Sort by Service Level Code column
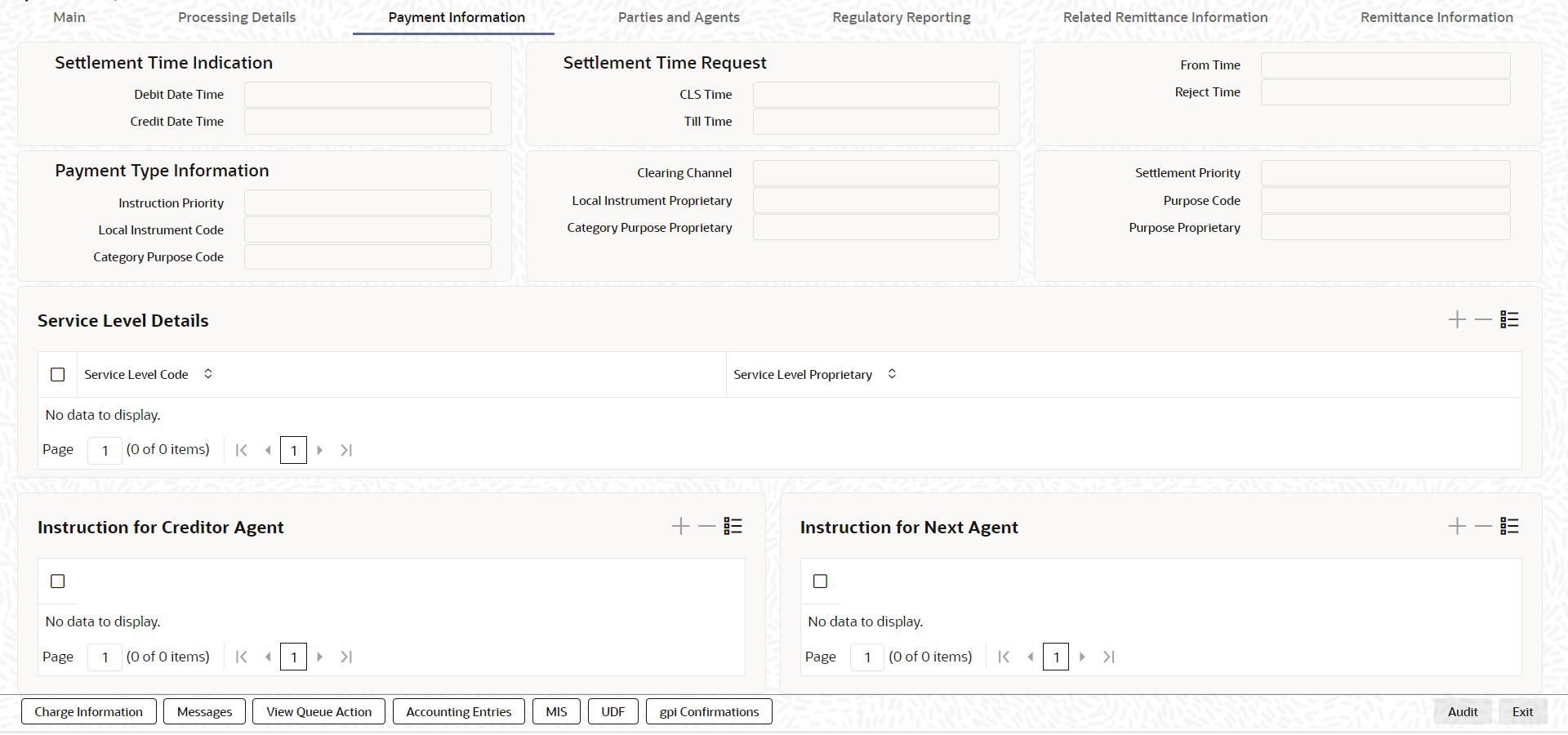1568x735 pixels. pos(208,373)
